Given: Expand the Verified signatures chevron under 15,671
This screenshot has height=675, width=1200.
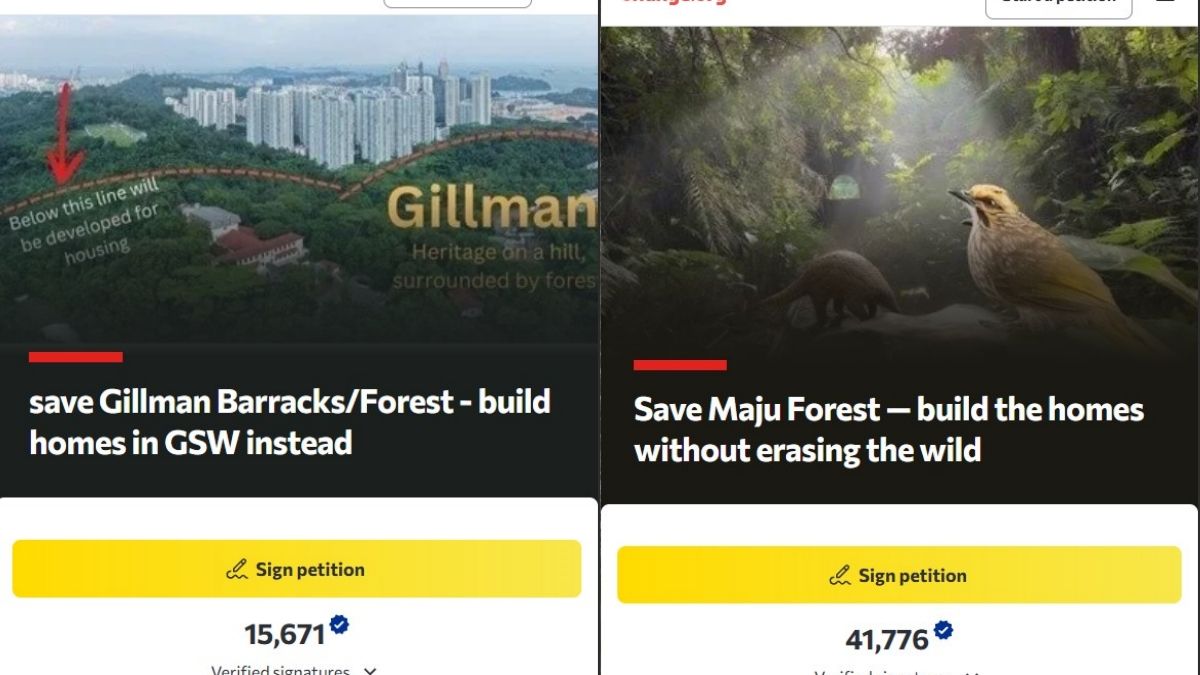Looking at the screenshot, I should coord(370,671).
